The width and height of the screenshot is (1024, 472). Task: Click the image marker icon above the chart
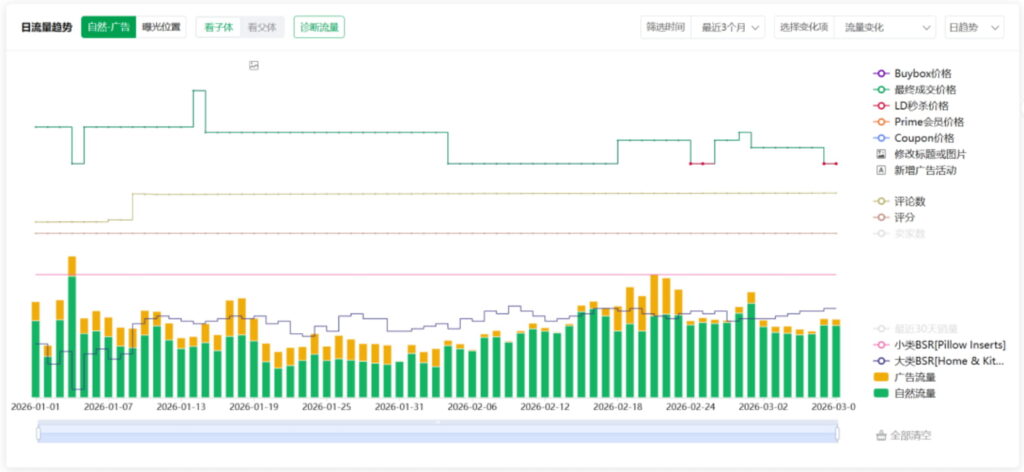(x=254, y=66)
